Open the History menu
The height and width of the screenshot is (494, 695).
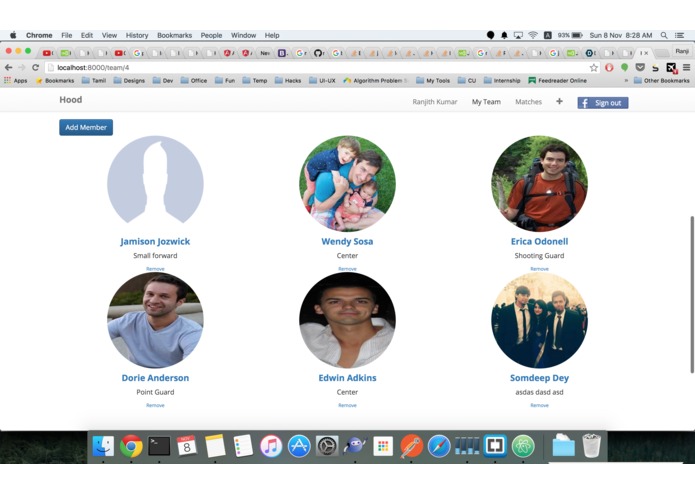tap(137, 35)
